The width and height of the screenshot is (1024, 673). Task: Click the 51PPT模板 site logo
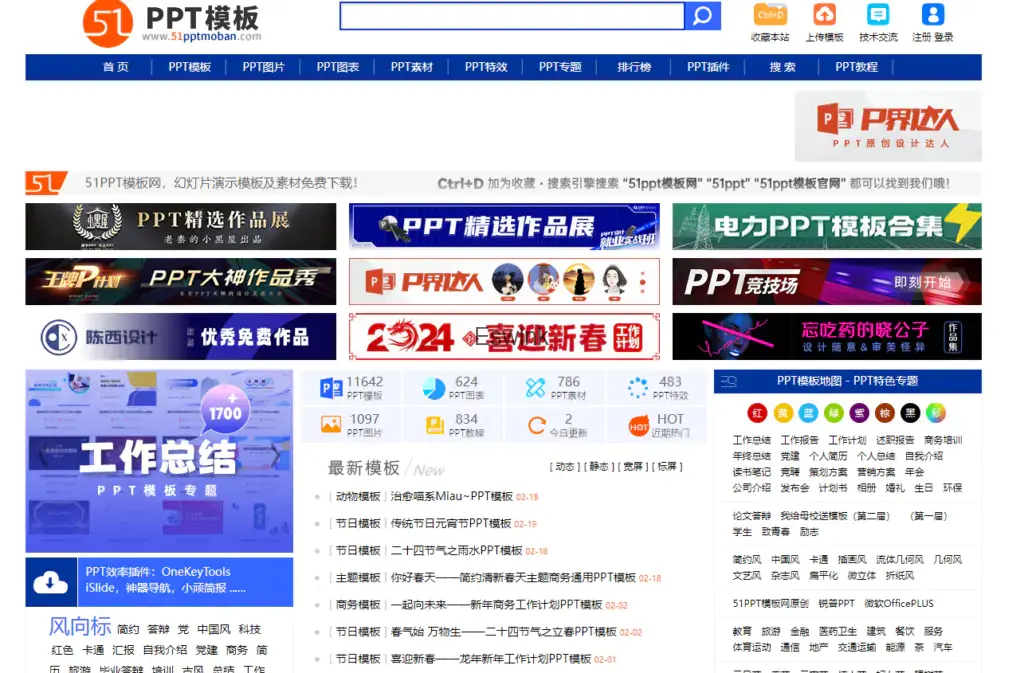[172, 22]
